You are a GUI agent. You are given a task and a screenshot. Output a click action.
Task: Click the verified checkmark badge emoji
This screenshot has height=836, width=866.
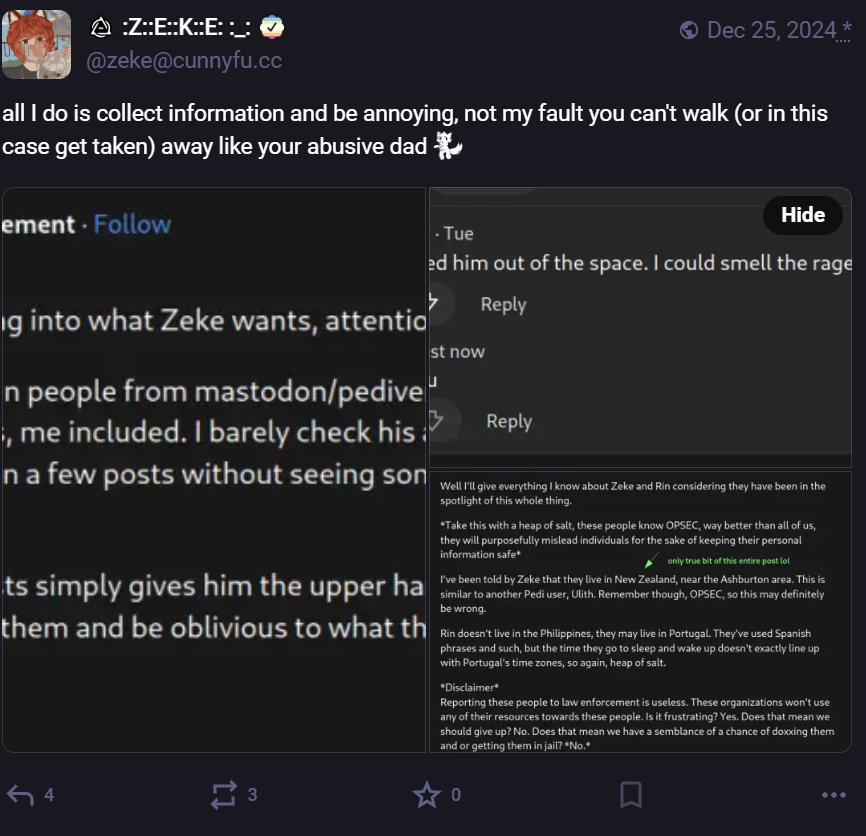(x=272, y=27)
